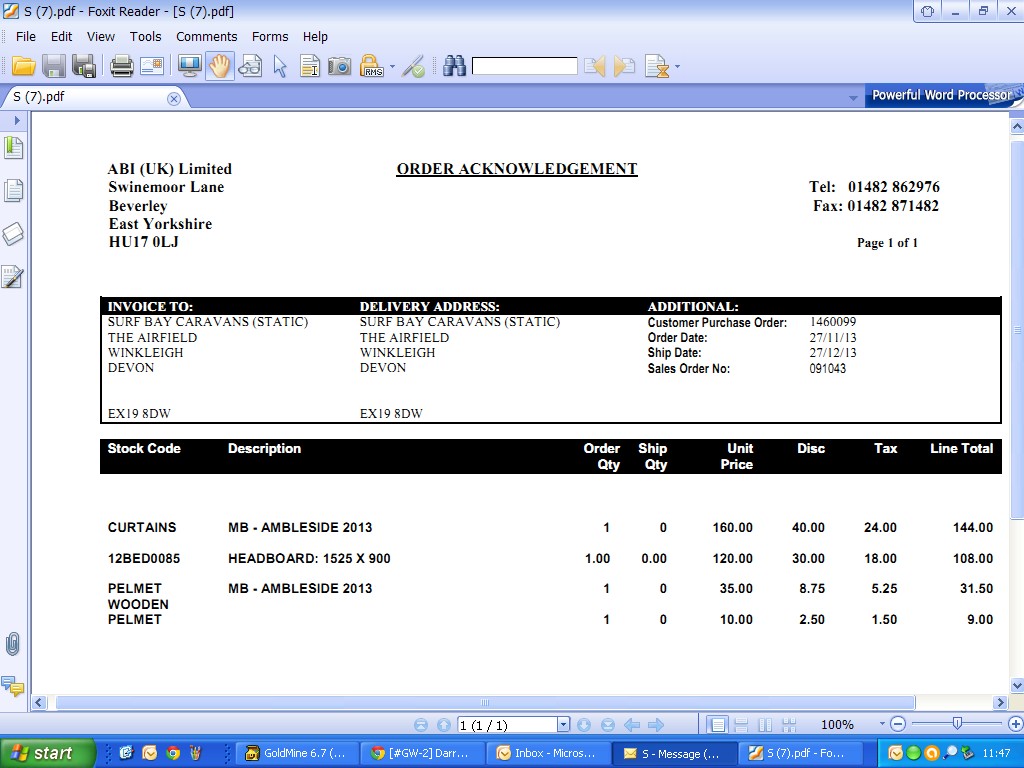
Task: Open the Layers panel in sidebar
Action: click(x=13, y=234)
